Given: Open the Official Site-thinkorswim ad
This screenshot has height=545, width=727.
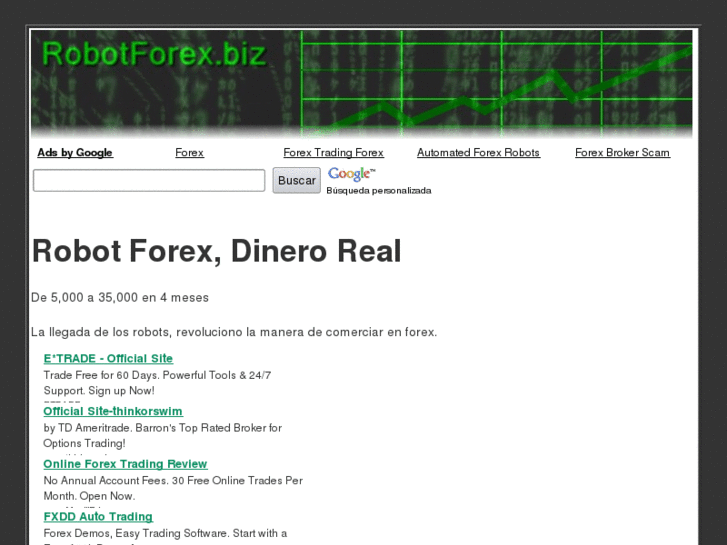Looking at the screenshot, I should pyautogui.click(x=113, y=411).
